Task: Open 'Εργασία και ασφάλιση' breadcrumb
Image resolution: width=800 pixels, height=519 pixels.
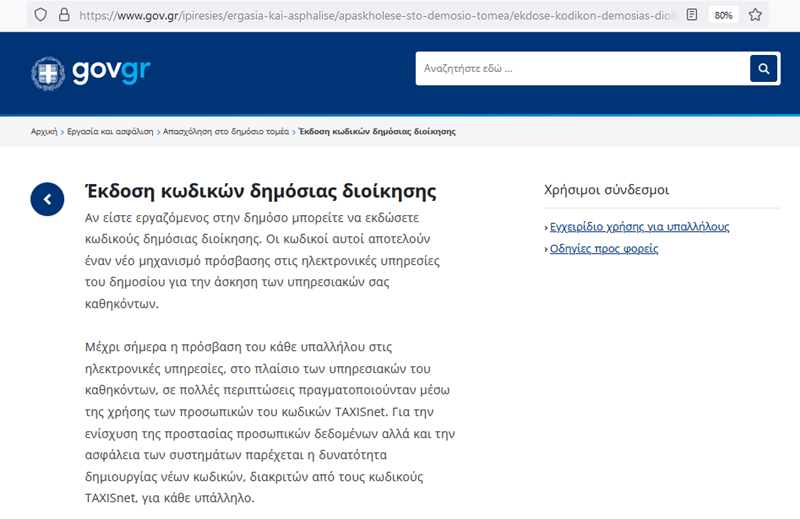Action: tap(110, 132)
